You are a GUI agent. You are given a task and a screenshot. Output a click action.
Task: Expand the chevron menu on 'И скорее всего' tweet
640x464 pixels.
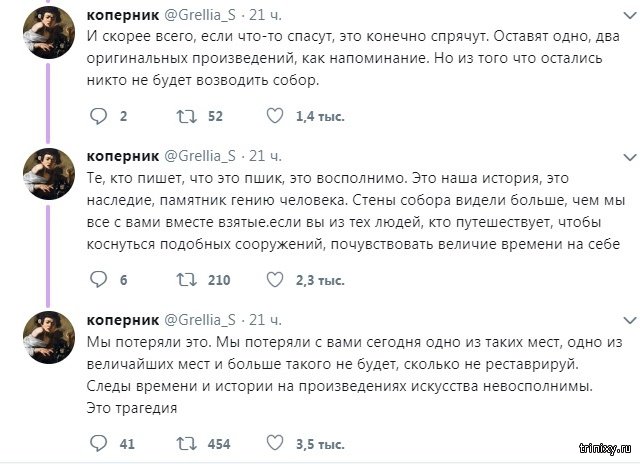coord(628,14)
